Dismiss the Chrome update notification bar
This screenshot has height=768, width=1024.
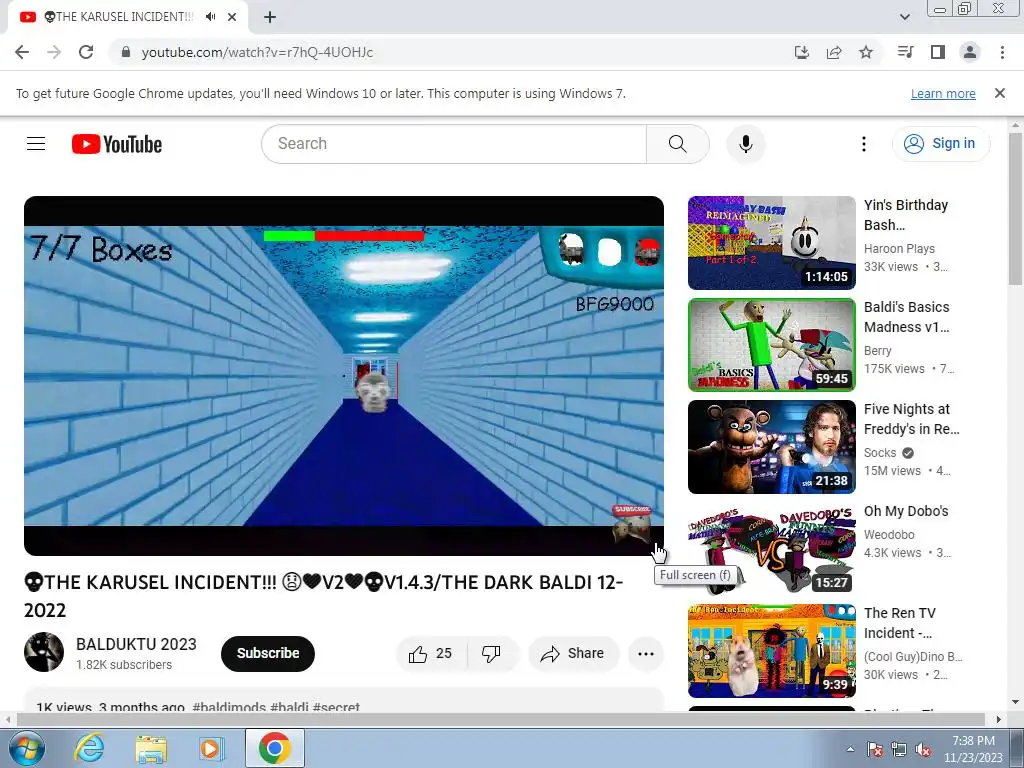coord(1000,93)
